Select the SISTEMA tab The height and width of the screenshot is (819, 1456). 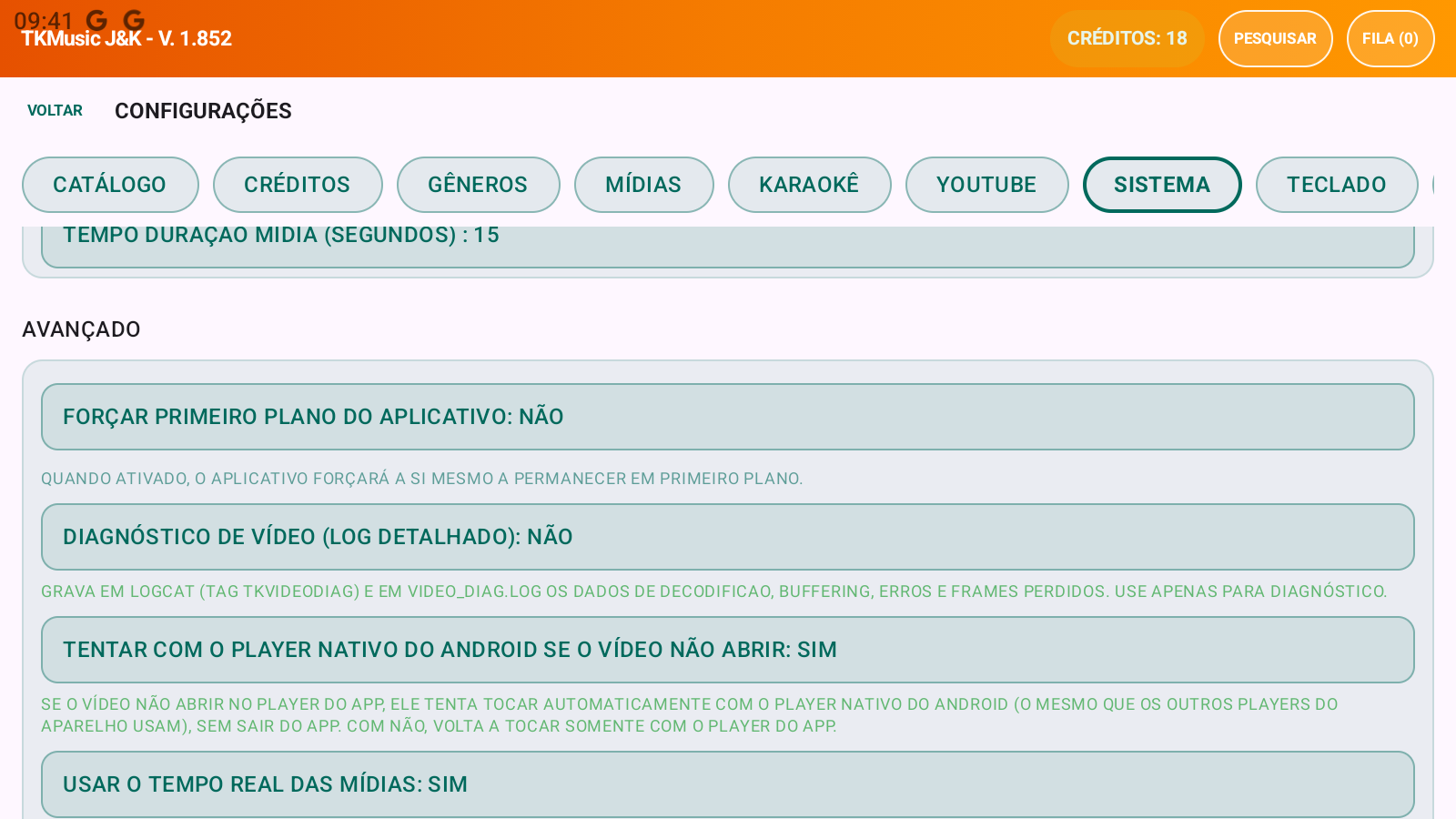[x=1162, y=185]
